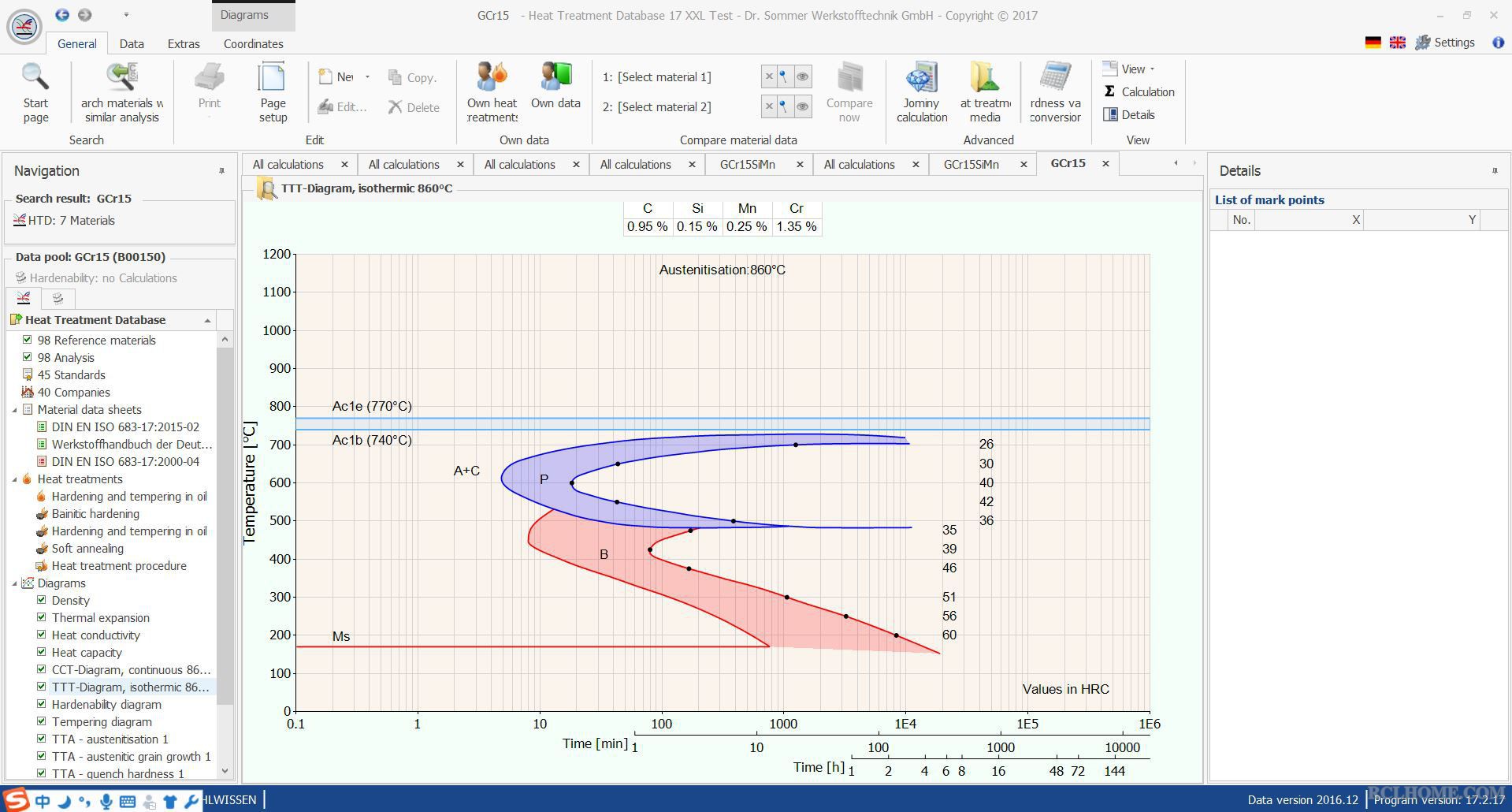Switch language to English flag
The width and height of the screenshot is (1512, 812).
pyautogui.click(x=1398, y=43)
